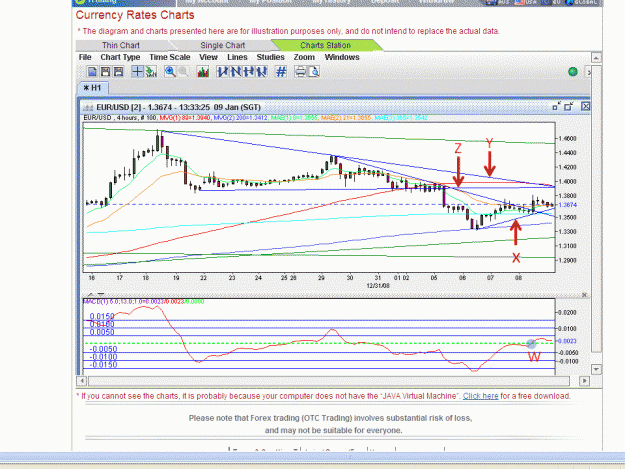
Task: Open the Time Scale menu
Action: 170,57
